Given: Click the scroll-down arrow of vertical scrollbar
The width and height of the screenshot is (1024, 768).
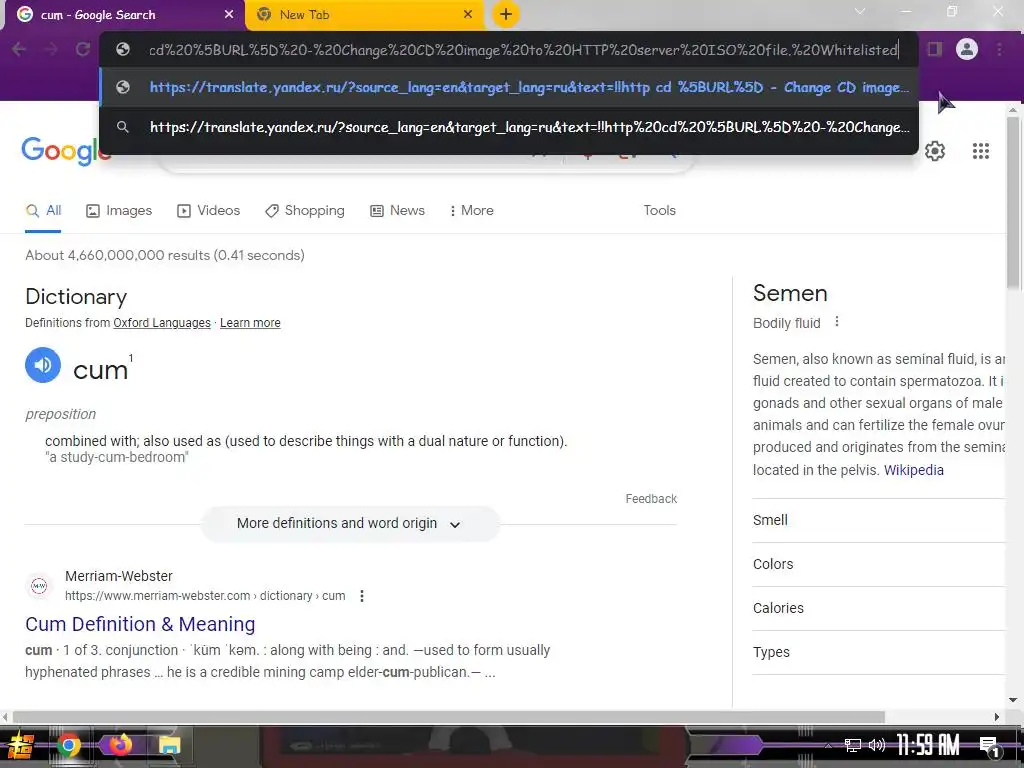Looking at the screenshot, I should (x=1013, y=700).
